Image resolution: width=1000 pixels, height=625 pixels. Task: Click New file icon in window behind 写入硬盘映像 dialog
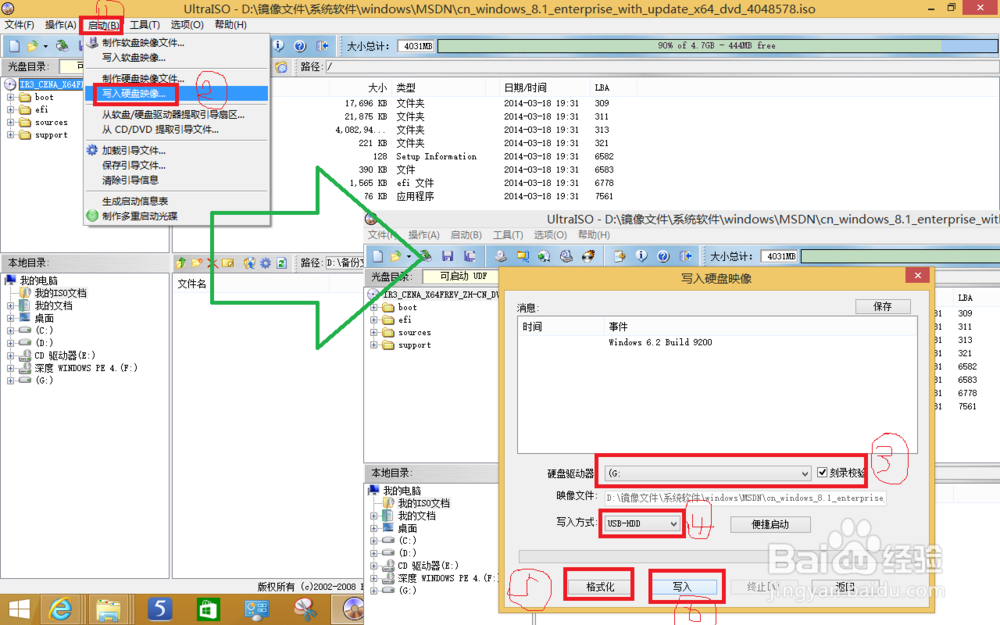[x=378, y=256]
